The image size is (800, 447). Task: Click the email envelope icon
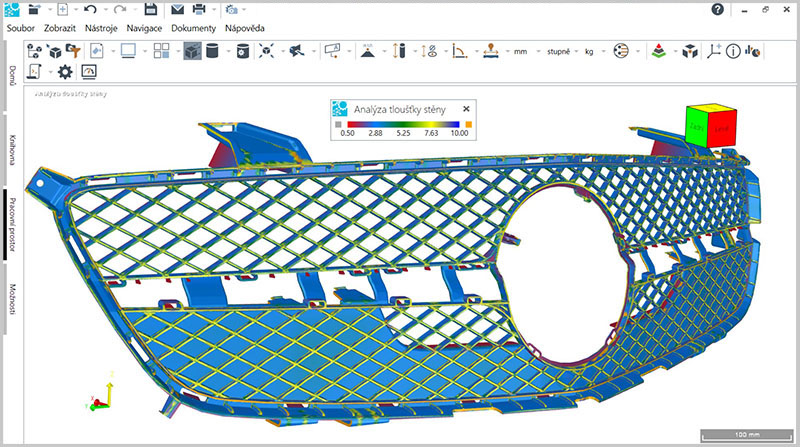tap(176, 9)
